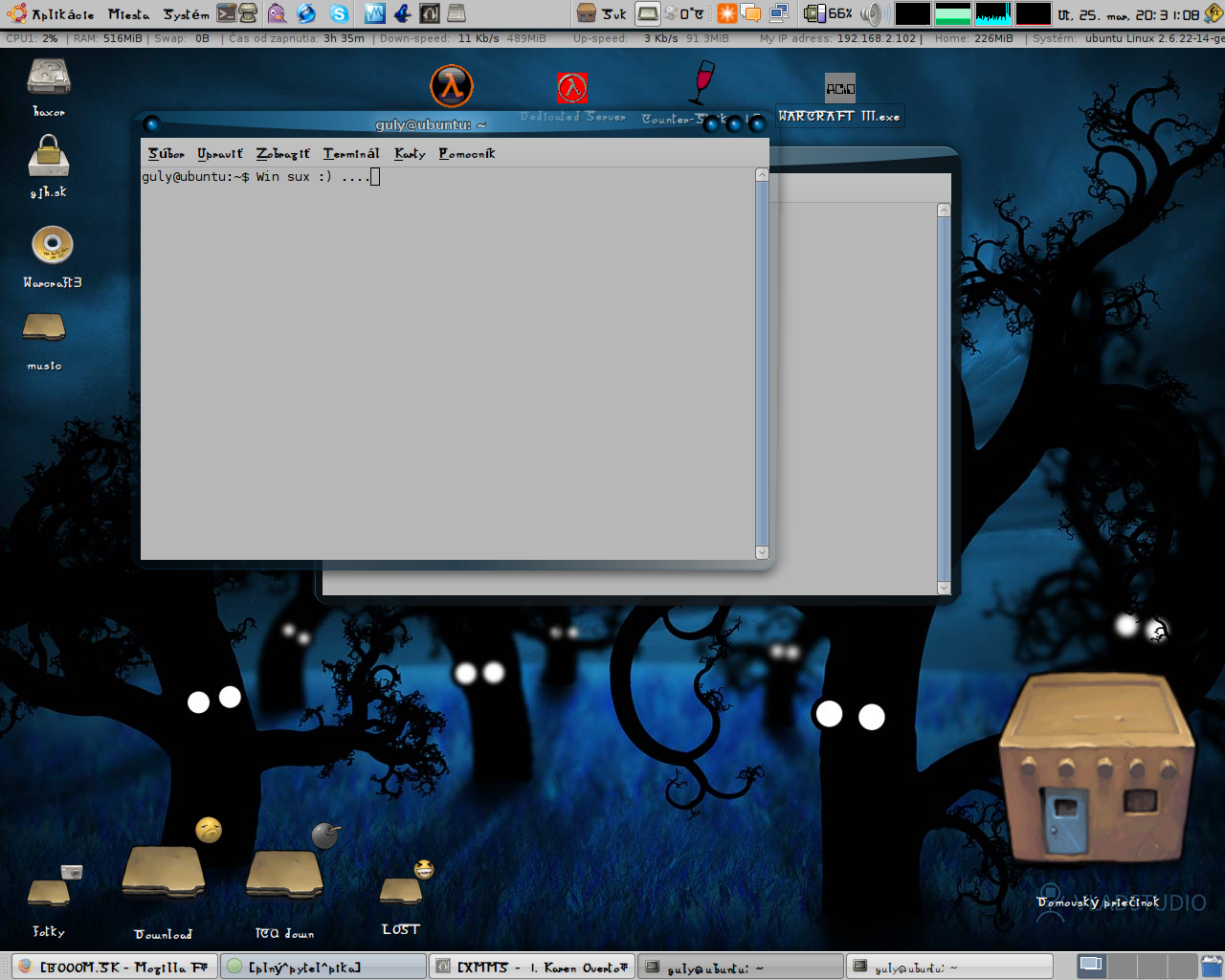Click the terminal window menu orb button
The width and height of the screenshot is (1225, 980).
point(151,123)
